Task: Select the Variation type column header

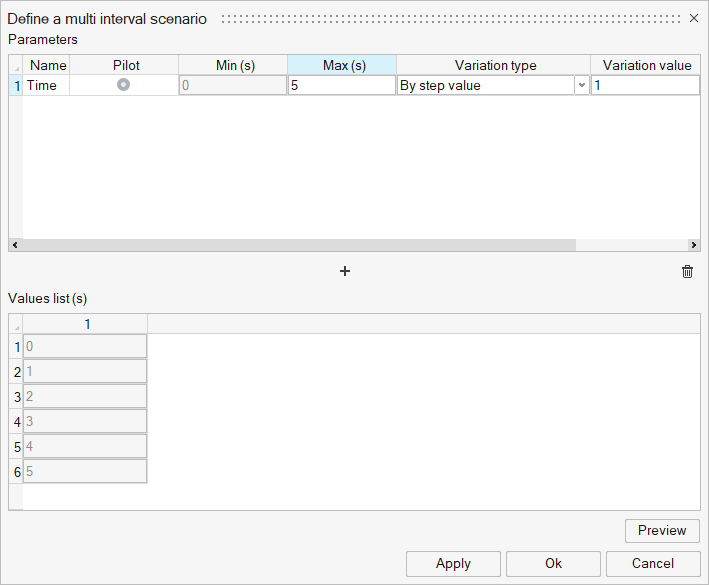Action: [x=495, y=65]
